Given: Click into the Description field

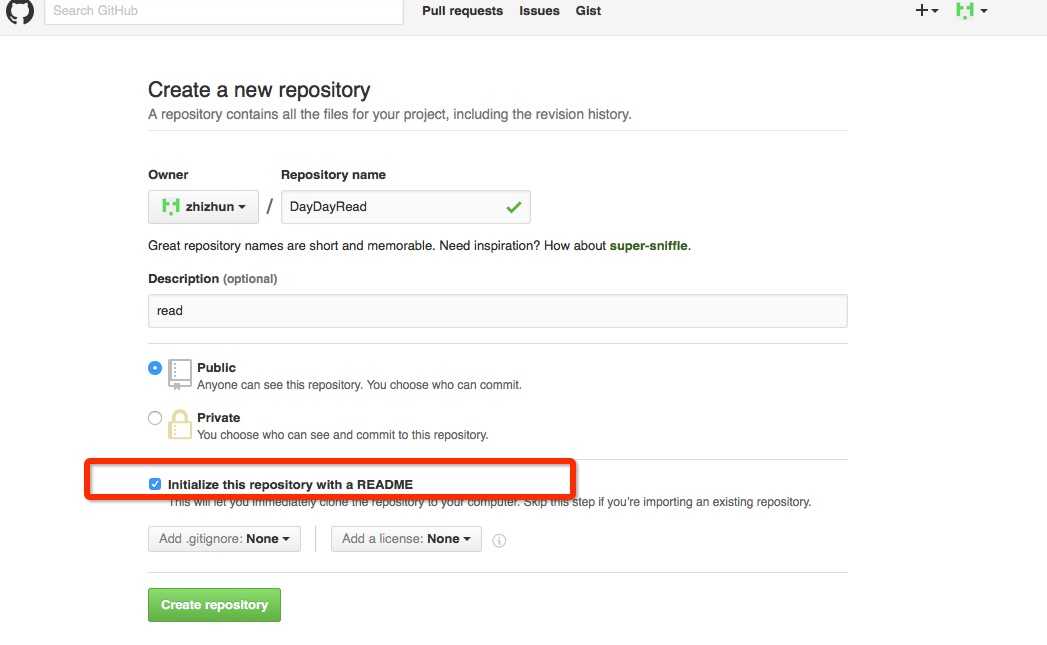Looking at the screenshot, I should pyautogui.click(x=497, y=311).
